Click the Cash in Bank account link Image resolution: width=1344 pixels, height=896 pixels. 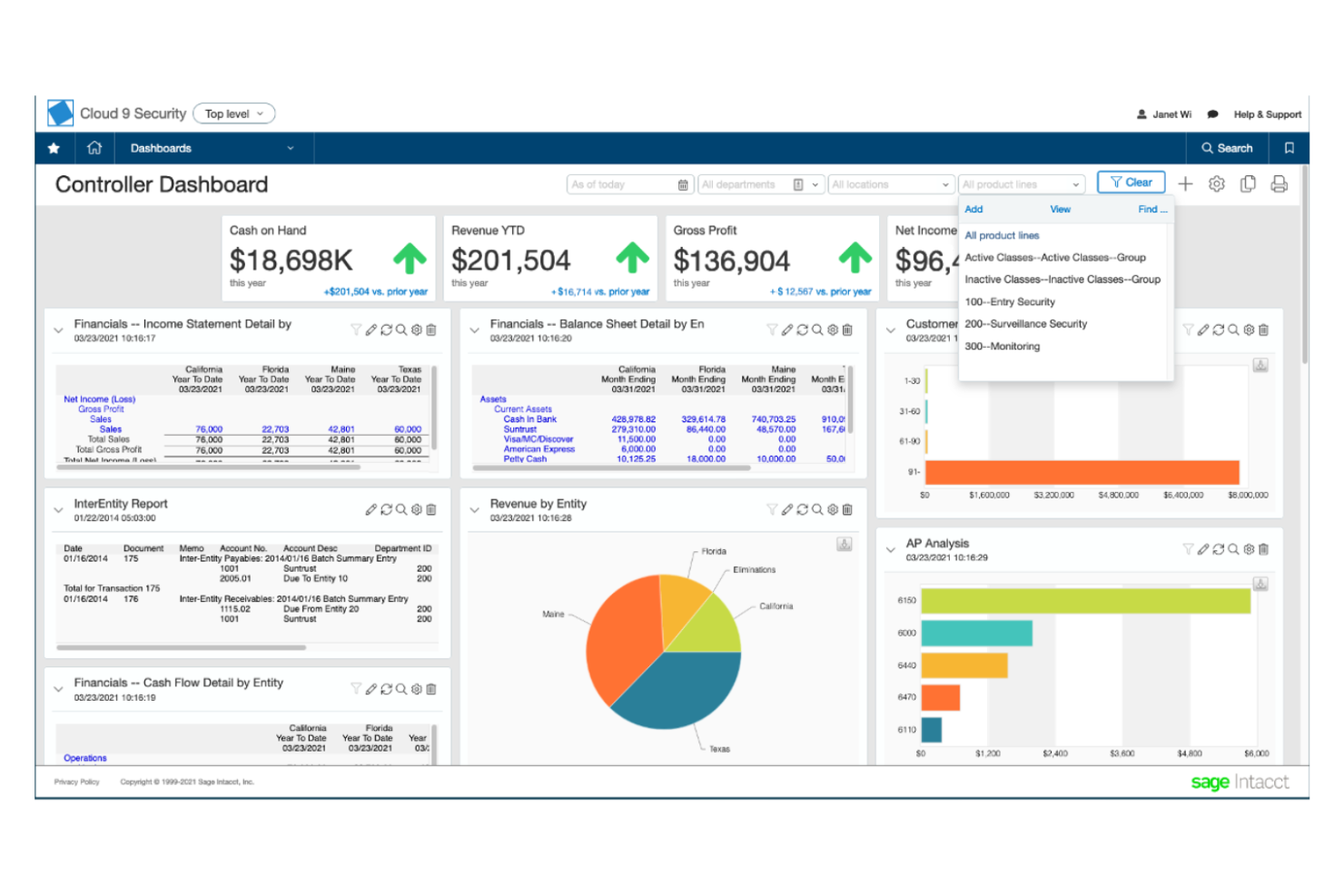(530, 419)
